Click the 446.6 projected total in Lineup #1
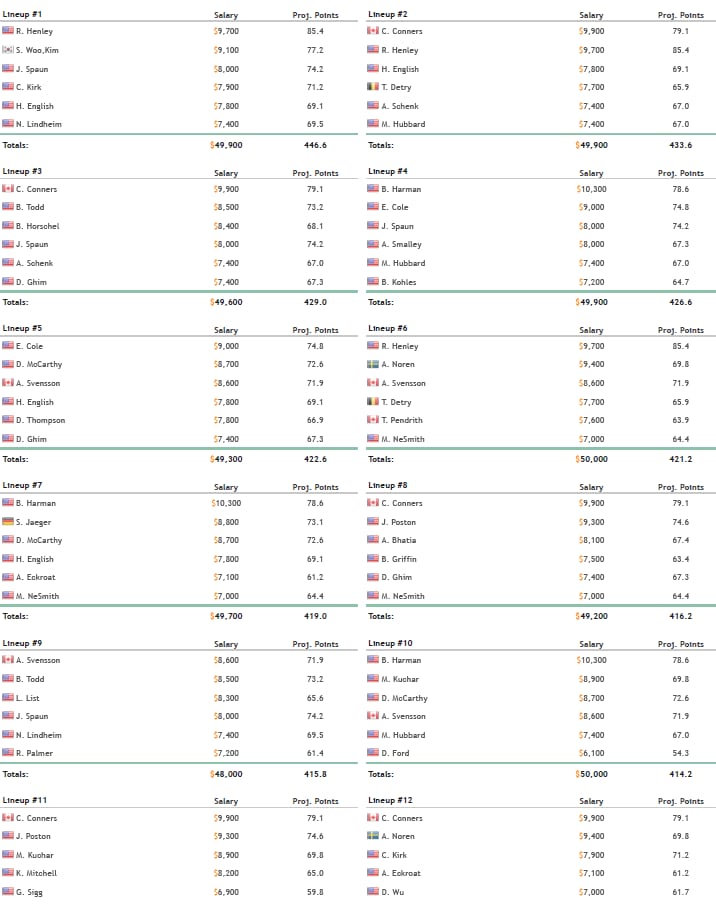The height and width of the screenshot is (904, 716). (315, 145)
